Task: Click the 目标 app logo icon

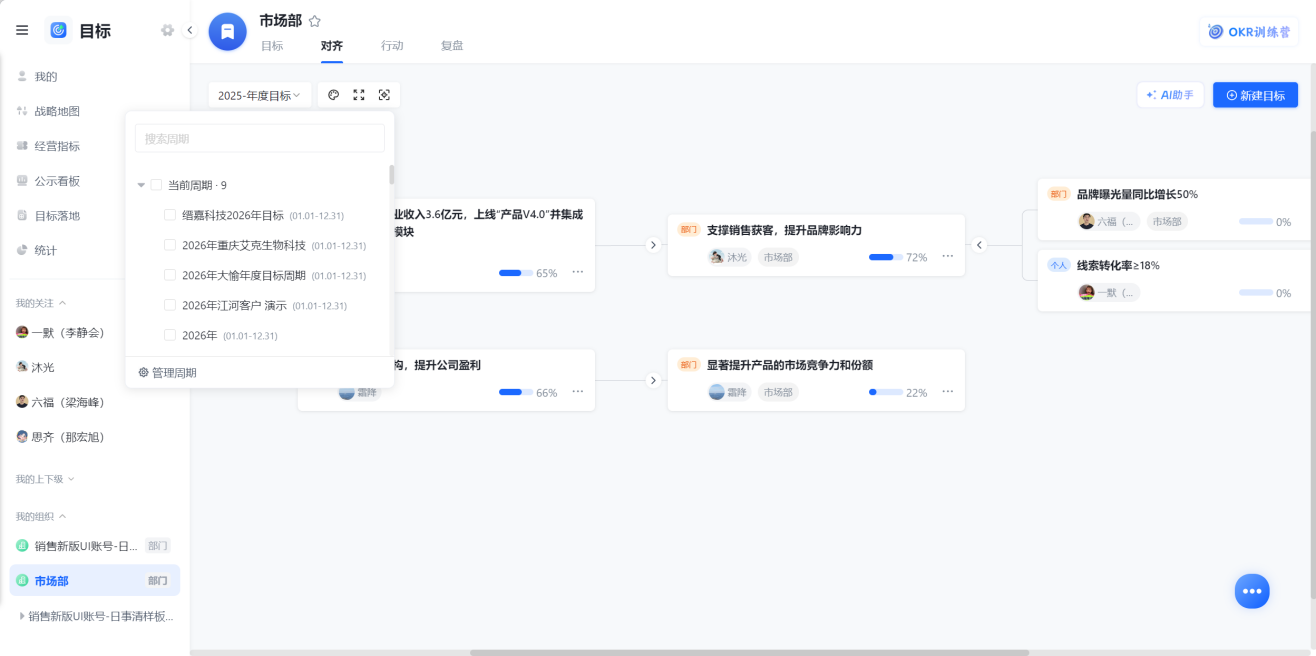Action: [58, 30]
